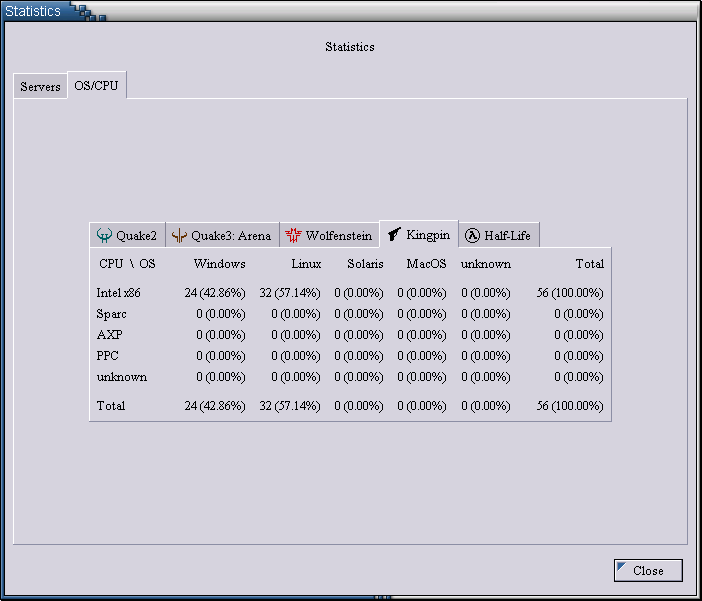
Task: Click the Half-Life lambda icon
Action: (472, 235)
